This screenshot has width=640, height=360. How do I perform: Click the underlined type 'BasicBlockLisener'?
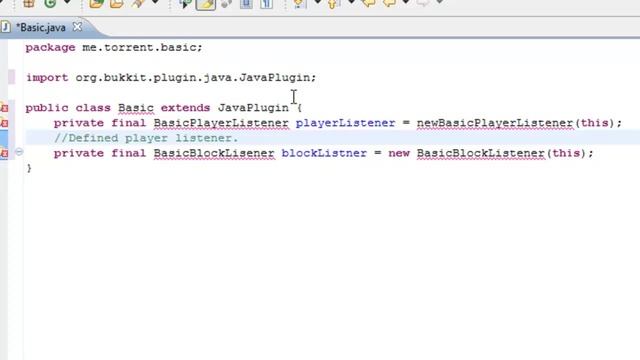[x=214, y=153]
